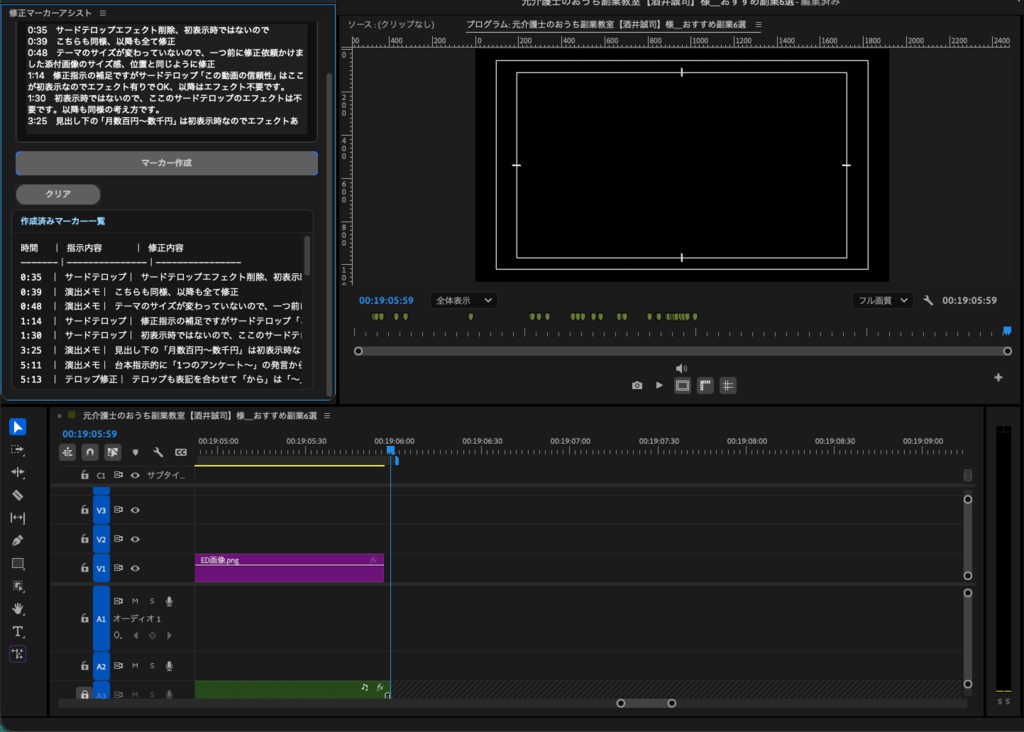Select the ED画像.png clip
This screenshot has width=1024, height=732.
click(x=289, y=568)
